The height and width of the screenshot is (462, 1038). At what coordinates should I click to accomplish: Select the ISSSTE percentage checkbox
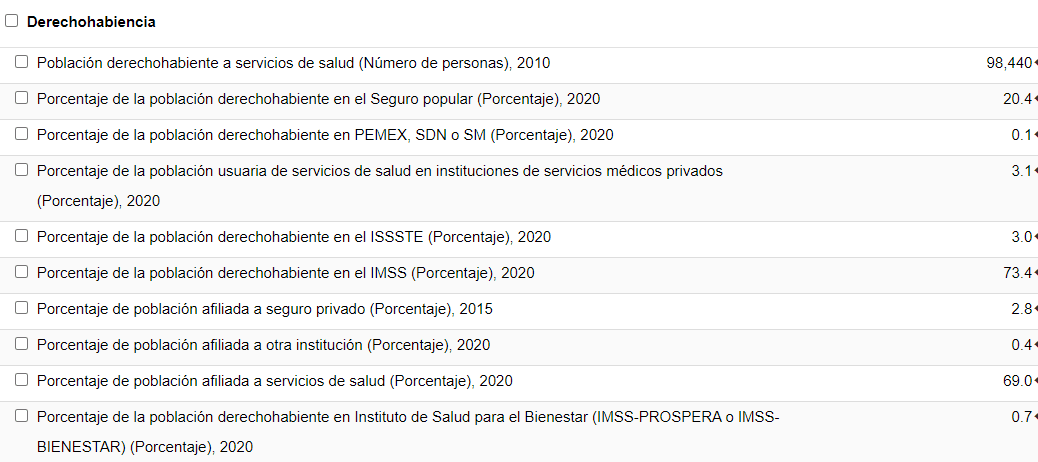22,236
